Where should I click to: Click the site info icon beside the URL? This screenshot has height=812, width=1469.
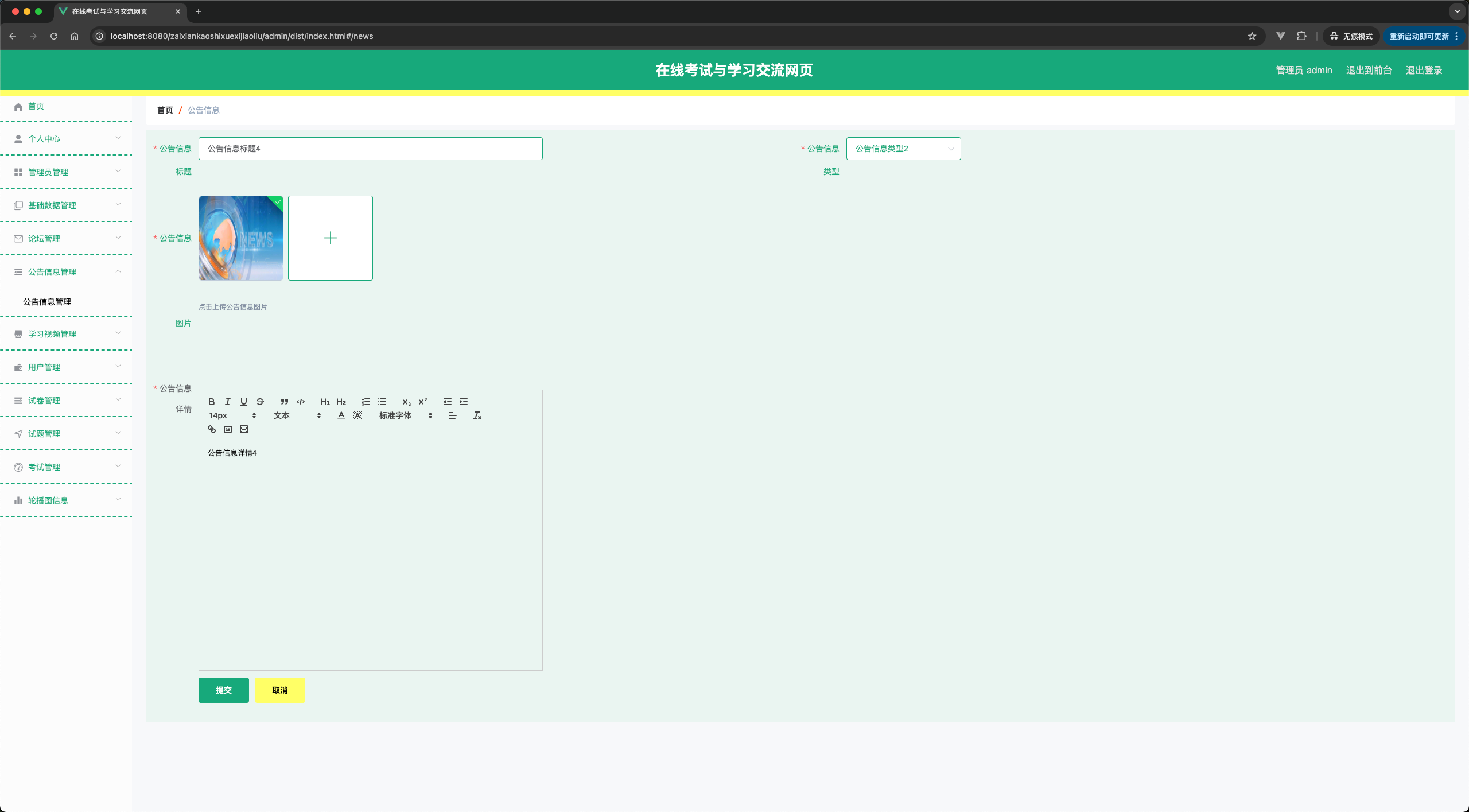click(99, 36)
